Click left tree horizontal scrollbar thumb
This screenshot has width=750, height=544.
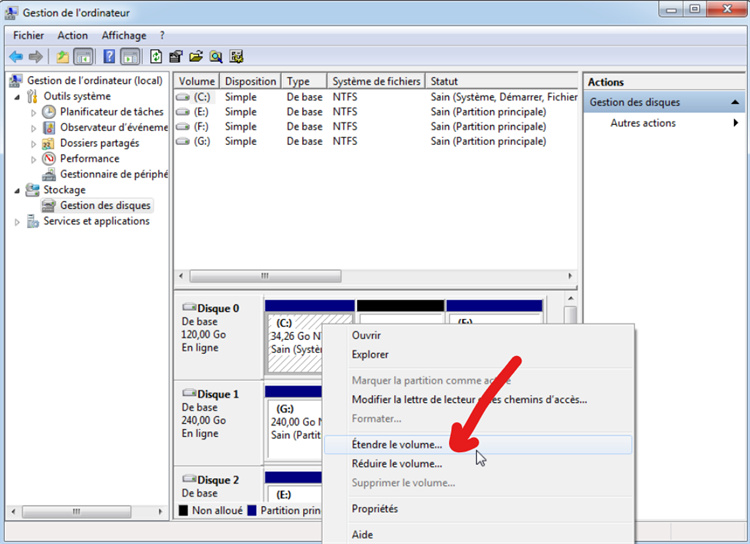tap(77, 511)
